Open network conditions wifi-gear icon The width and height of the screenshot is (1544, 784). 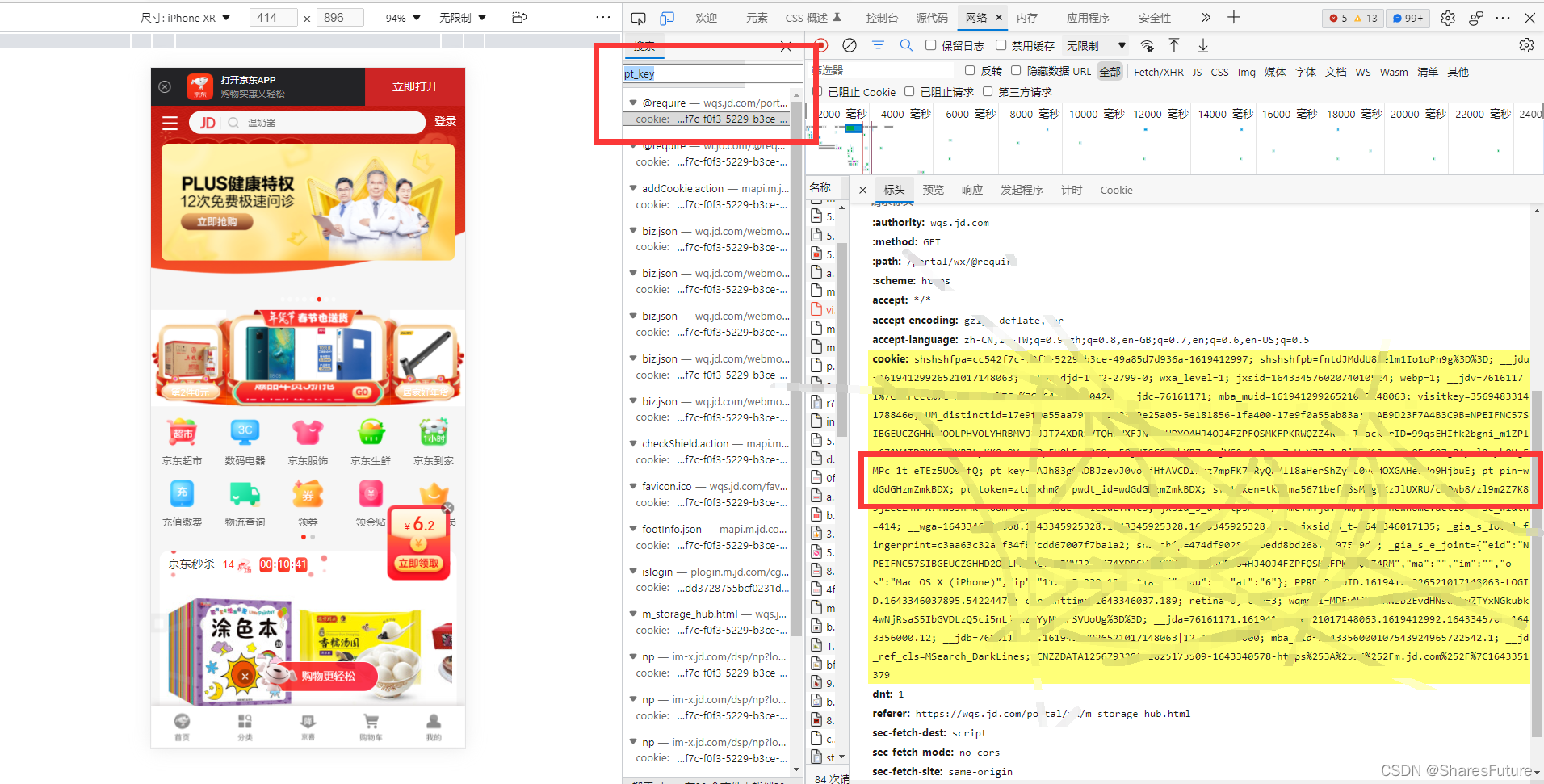pos(1147,45)
